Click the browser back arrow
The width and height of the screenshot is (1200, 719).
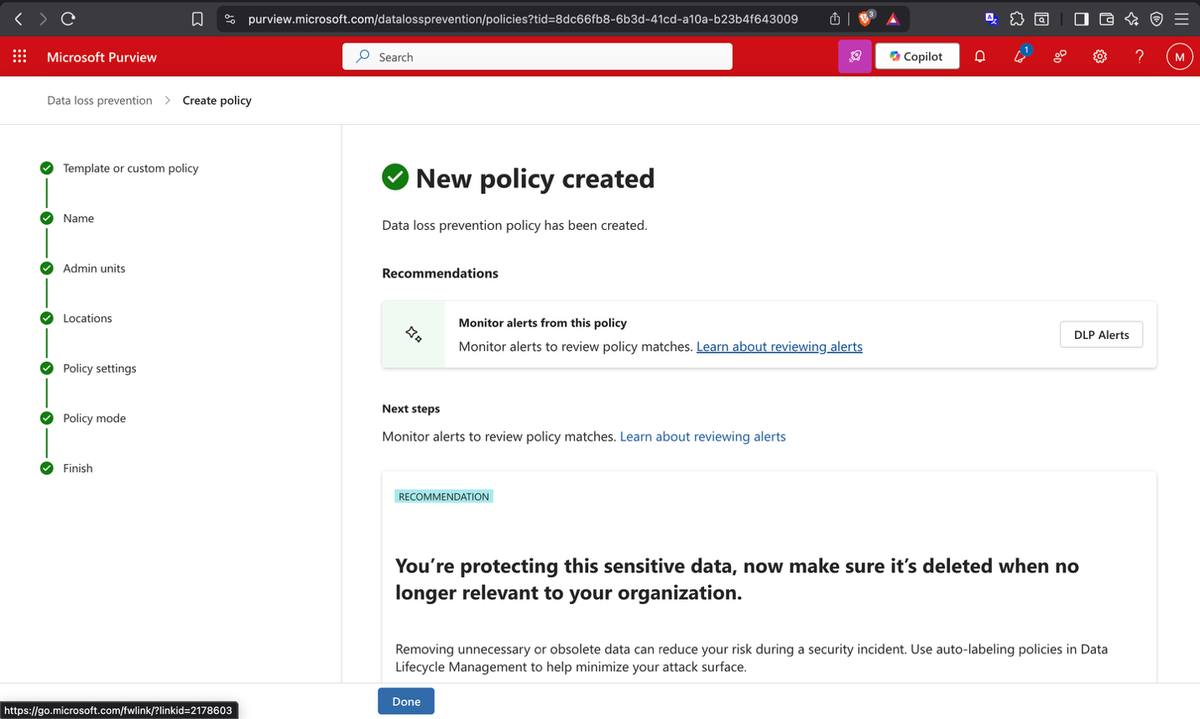(19, 18)
